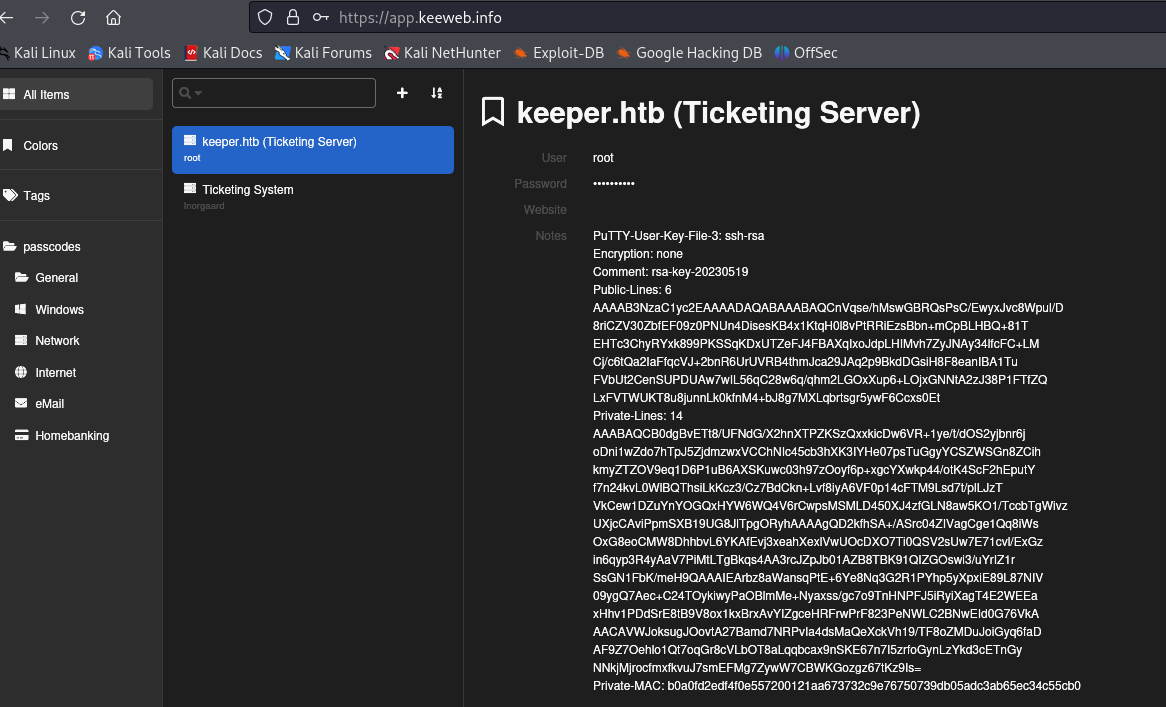The height and width of the screenshot is (707, 1166).
Task: View site security padlock icon
Action: point(293,17)
